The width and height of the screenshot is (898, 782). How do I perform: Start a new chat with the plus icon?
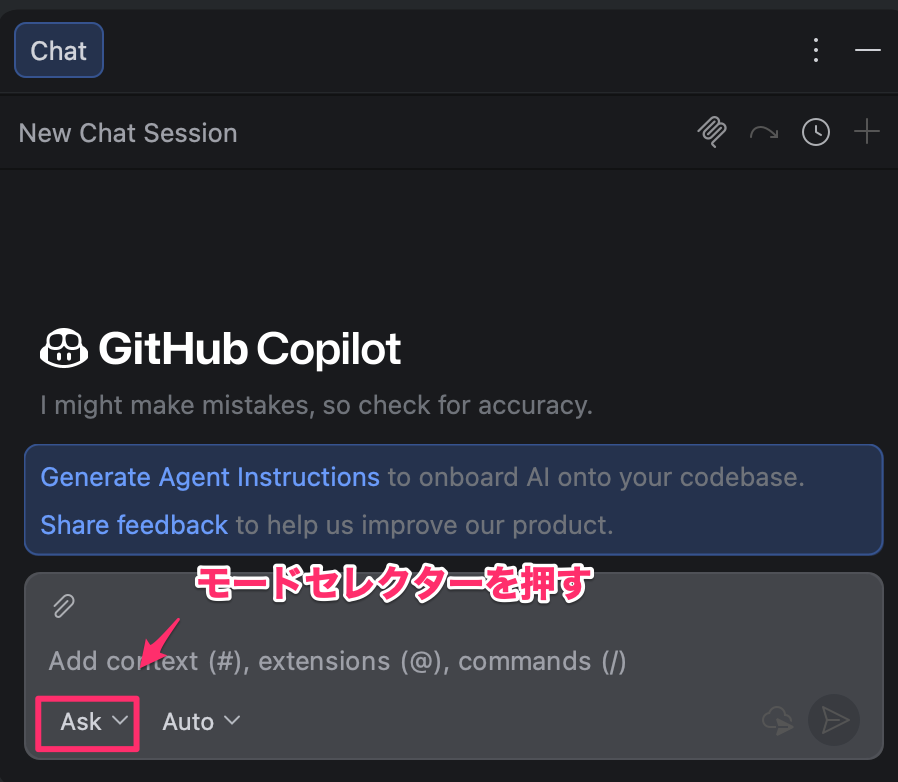[866, 132]
